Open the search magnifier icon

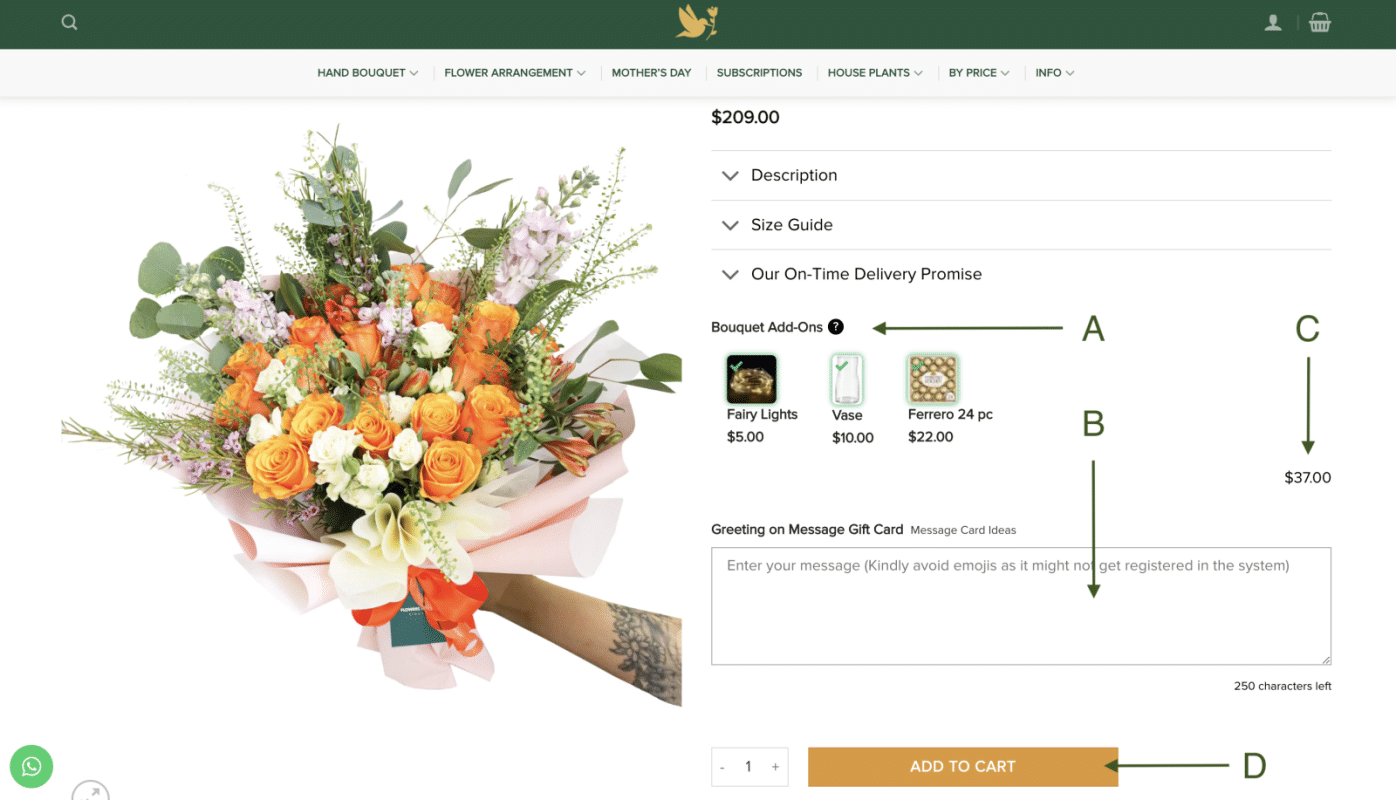69,22
